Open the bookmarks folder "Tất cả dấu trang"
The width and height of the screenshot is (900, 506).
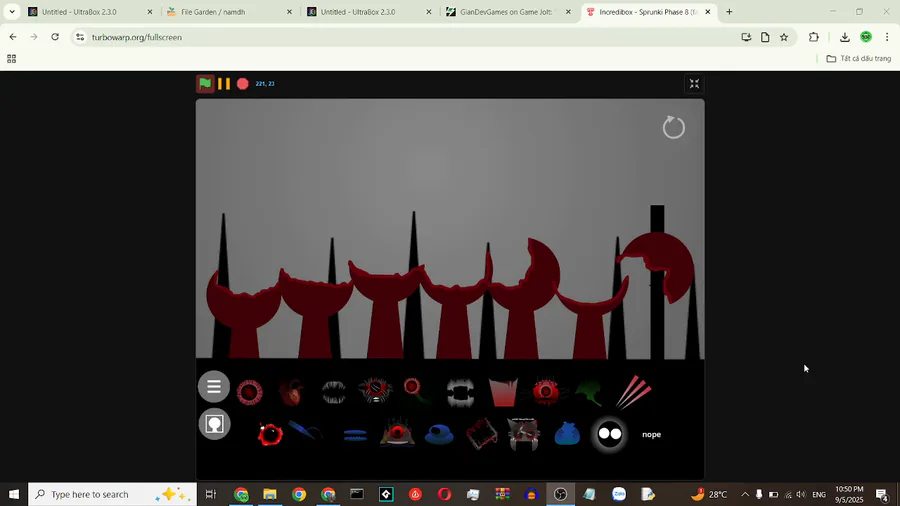point(858,59)
